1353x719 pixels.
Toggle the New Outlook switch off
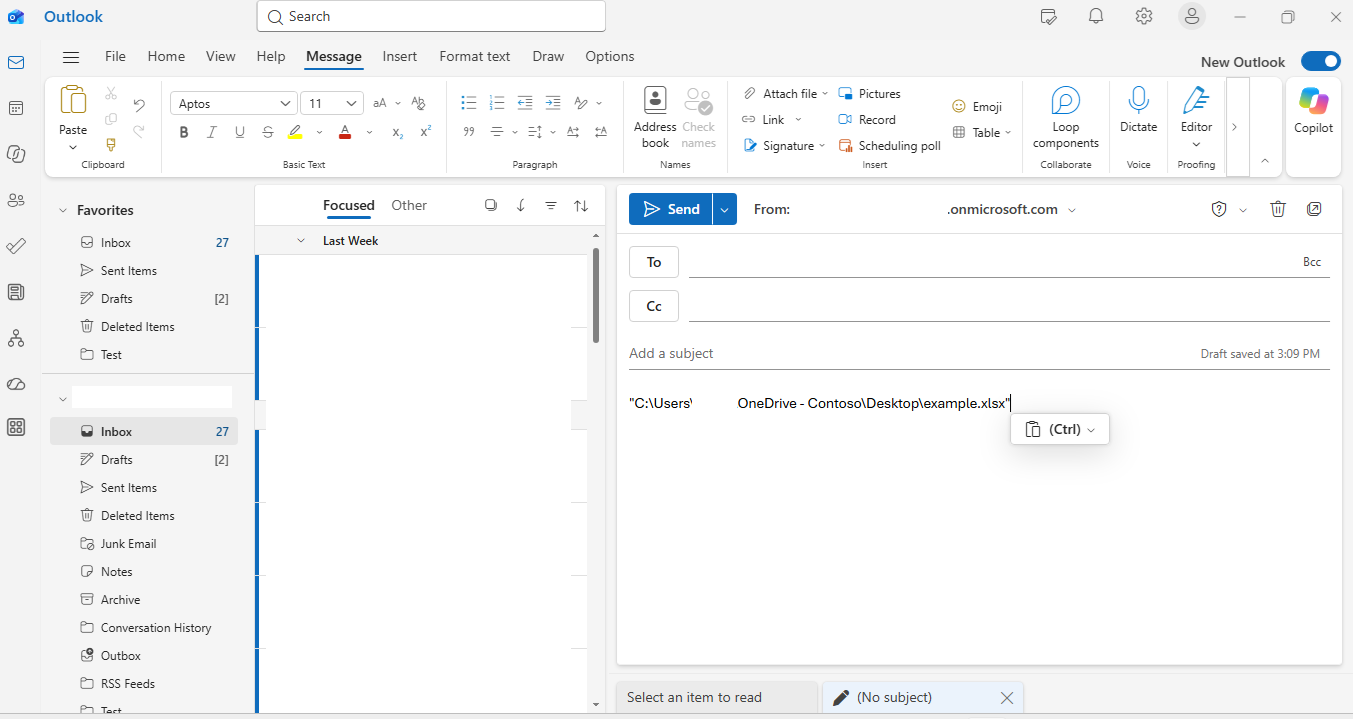pos(1320,62)
